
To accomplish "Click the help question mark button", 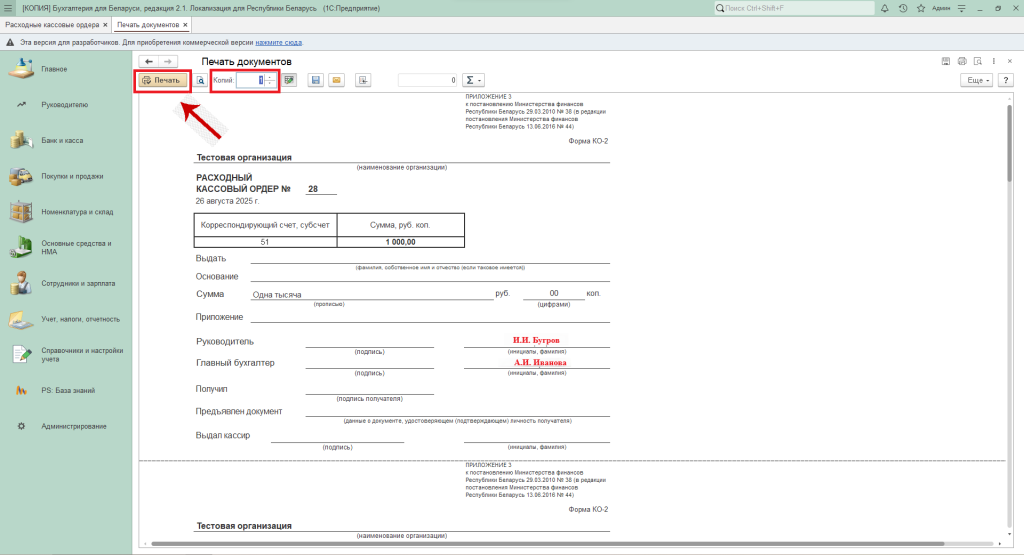I will 1007,80.
